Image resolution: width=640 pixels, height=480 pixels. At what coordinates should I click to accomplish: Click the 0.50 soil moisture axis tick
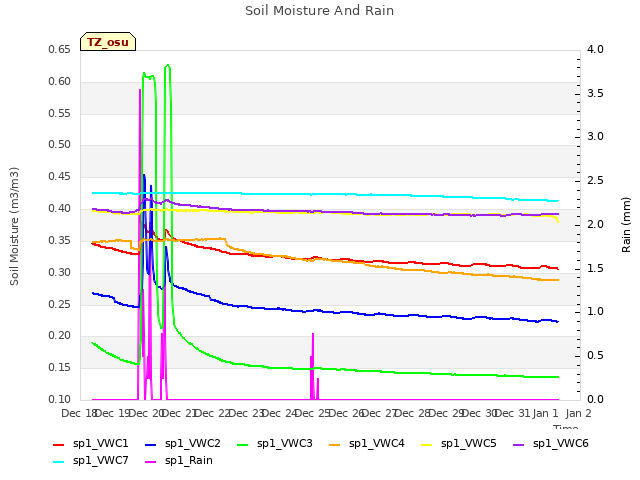[60, 144]
